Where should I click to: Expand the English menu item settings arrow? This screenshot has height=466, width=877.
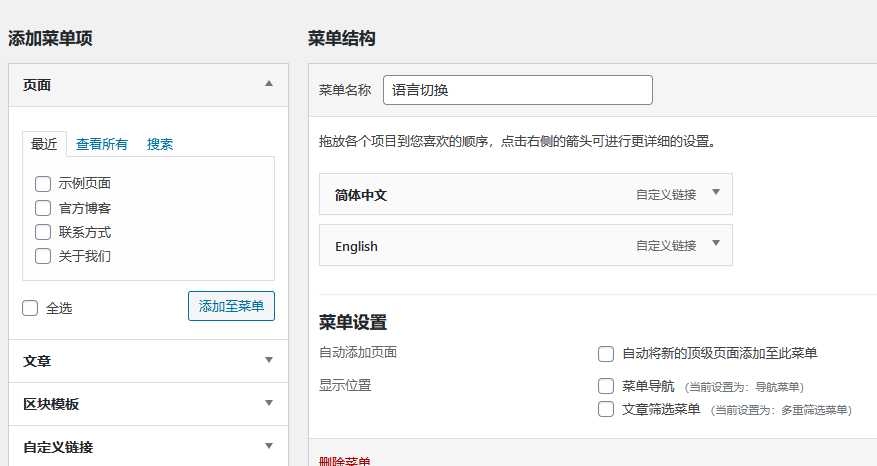point(716,243)
